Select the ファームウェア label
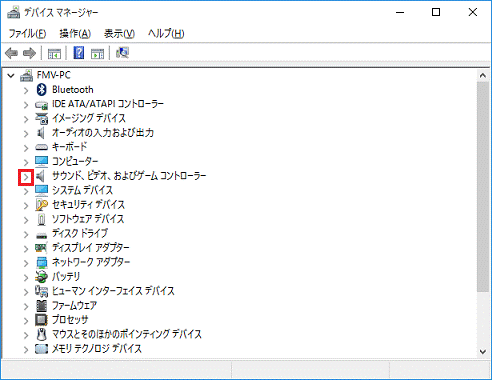Image resolution: width=492 pixels, height=380 pixels. 74,305
